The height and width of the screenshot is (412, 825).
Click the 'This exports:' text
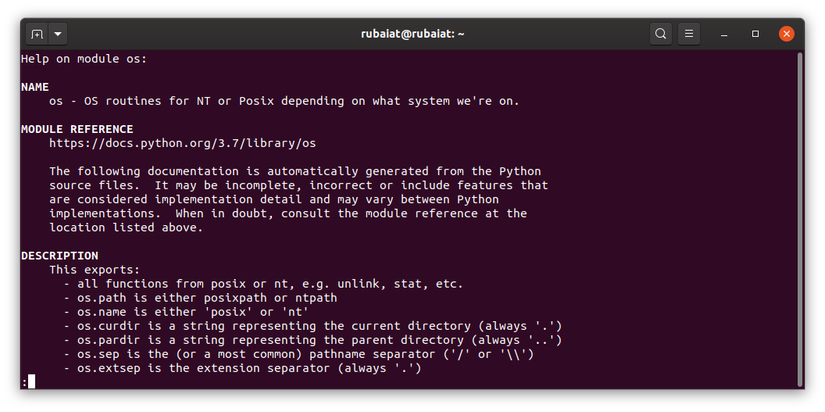95,270
